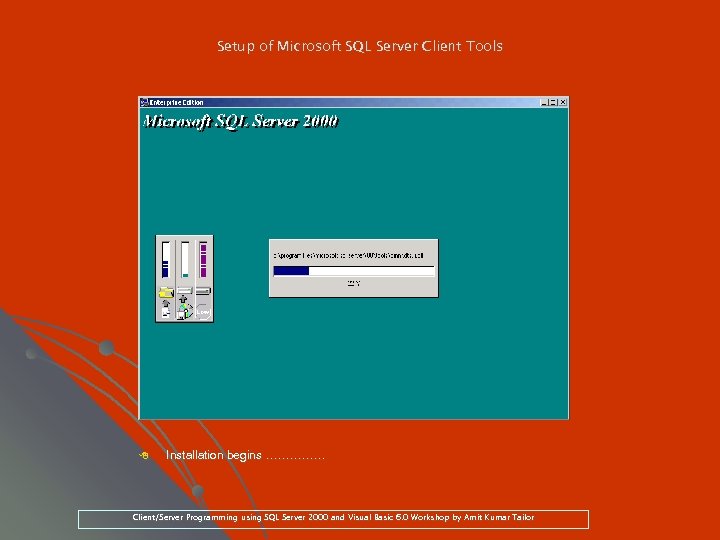The width and height of the screenshot is (720, 540).
Task: Click the bullet icon before "Installation begins"
Action: point(144,456)
